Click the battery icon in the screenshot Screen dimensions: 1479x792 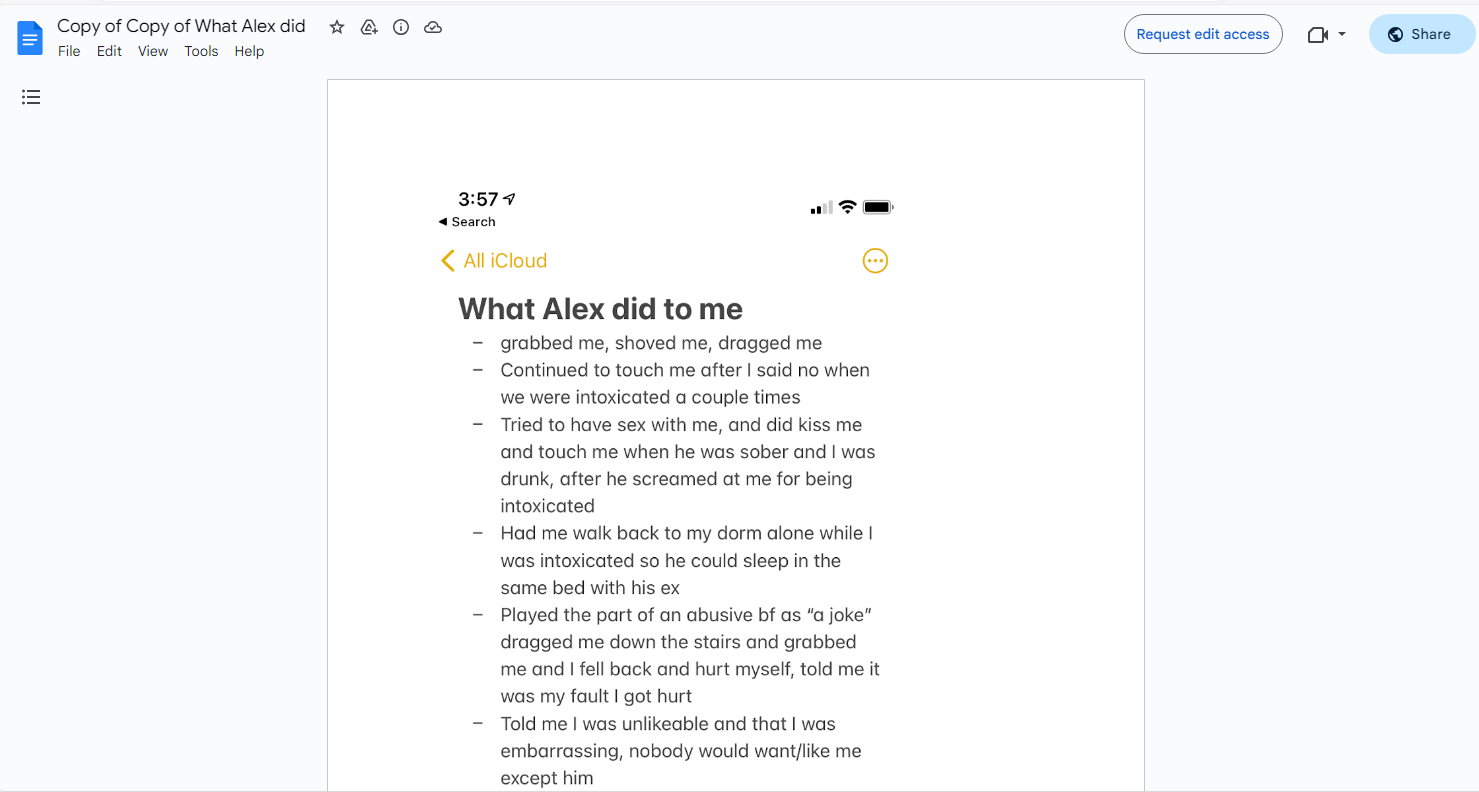(x=878, y=207)
